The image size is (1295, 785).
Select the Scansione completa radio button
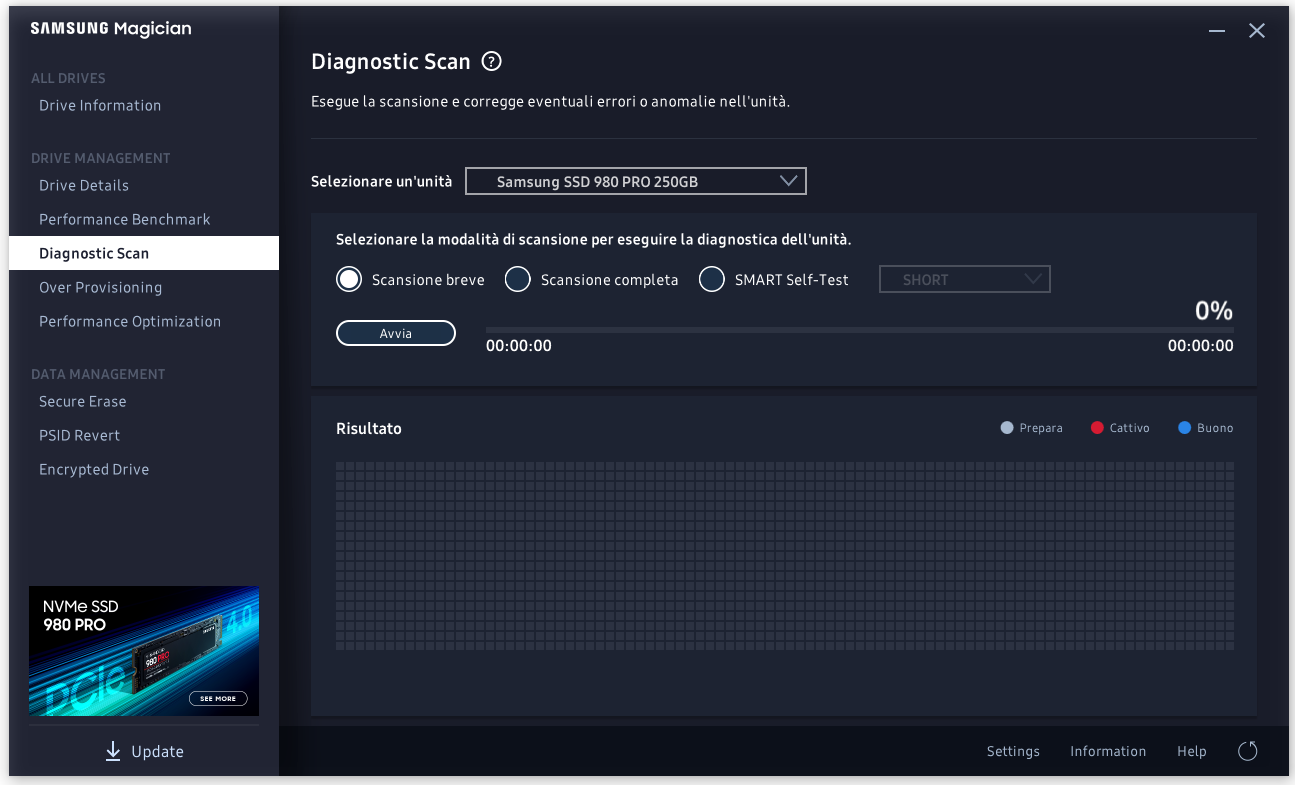517,280
